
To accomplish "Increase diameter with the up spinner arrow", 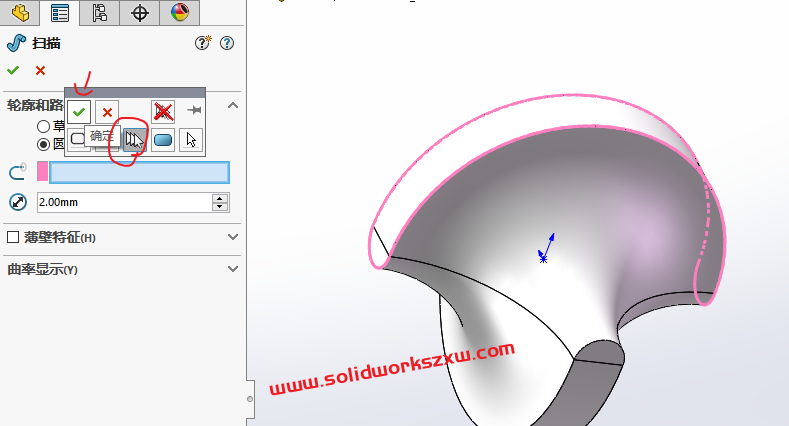I will pyautogui.click(x=220, y=198).
